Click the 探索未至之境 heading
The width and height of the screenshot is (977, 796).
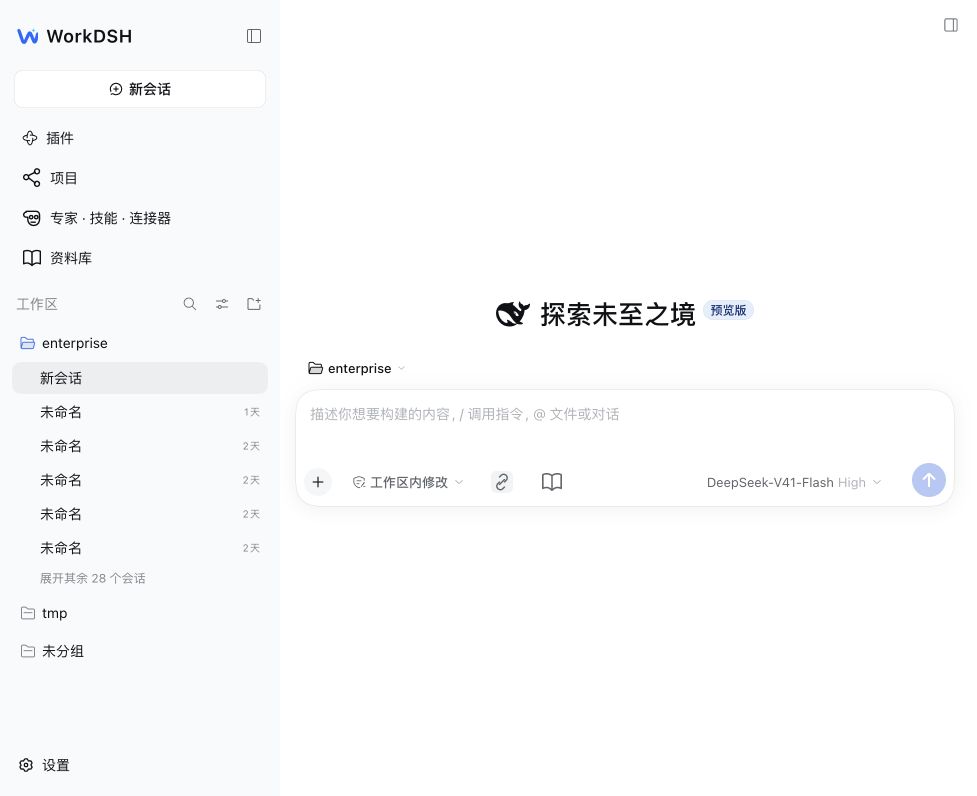(x=617, y=315)
